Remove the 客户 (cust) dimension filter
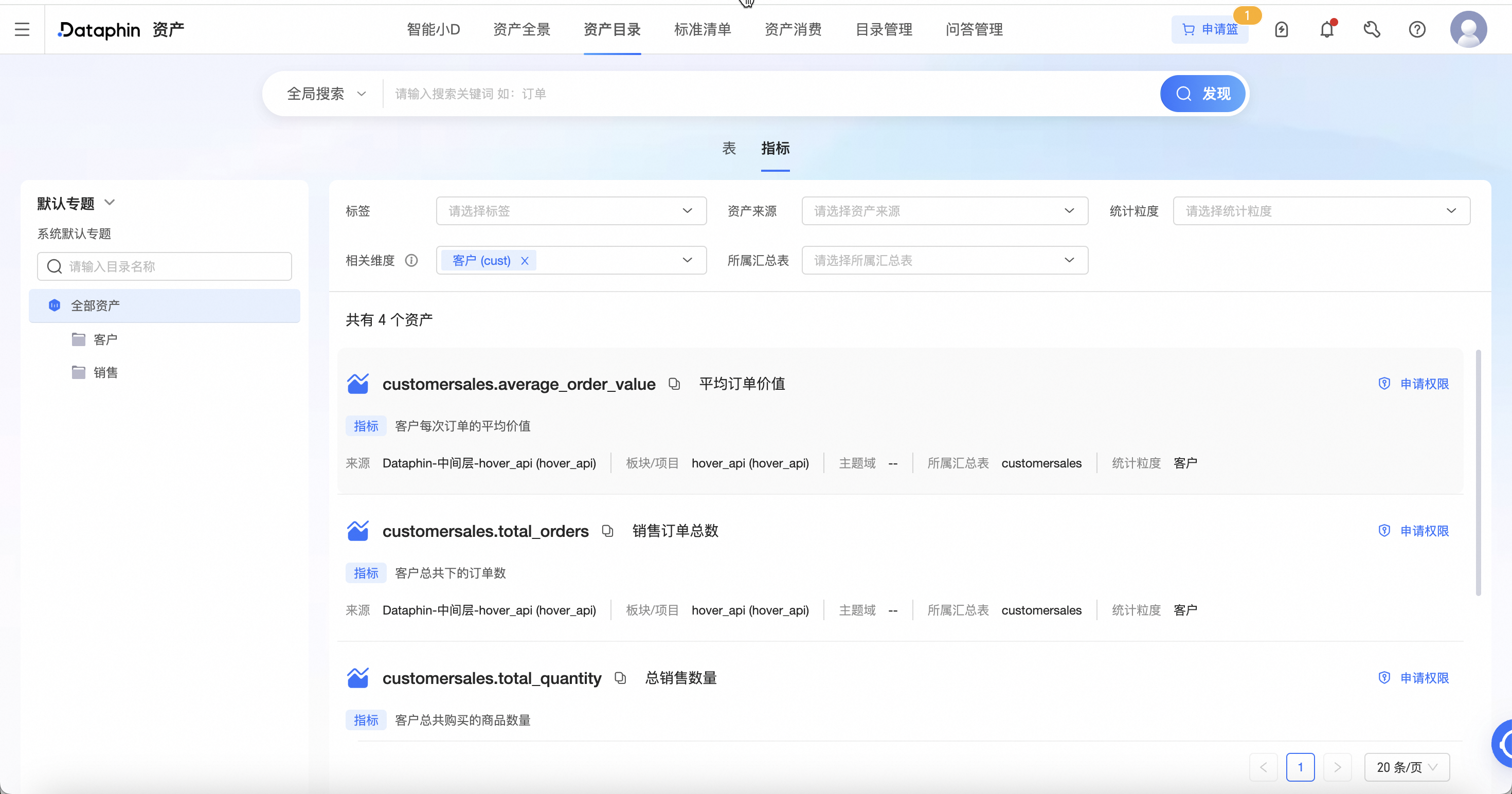This screenshot has width=1512, height=794. point(525,260)
